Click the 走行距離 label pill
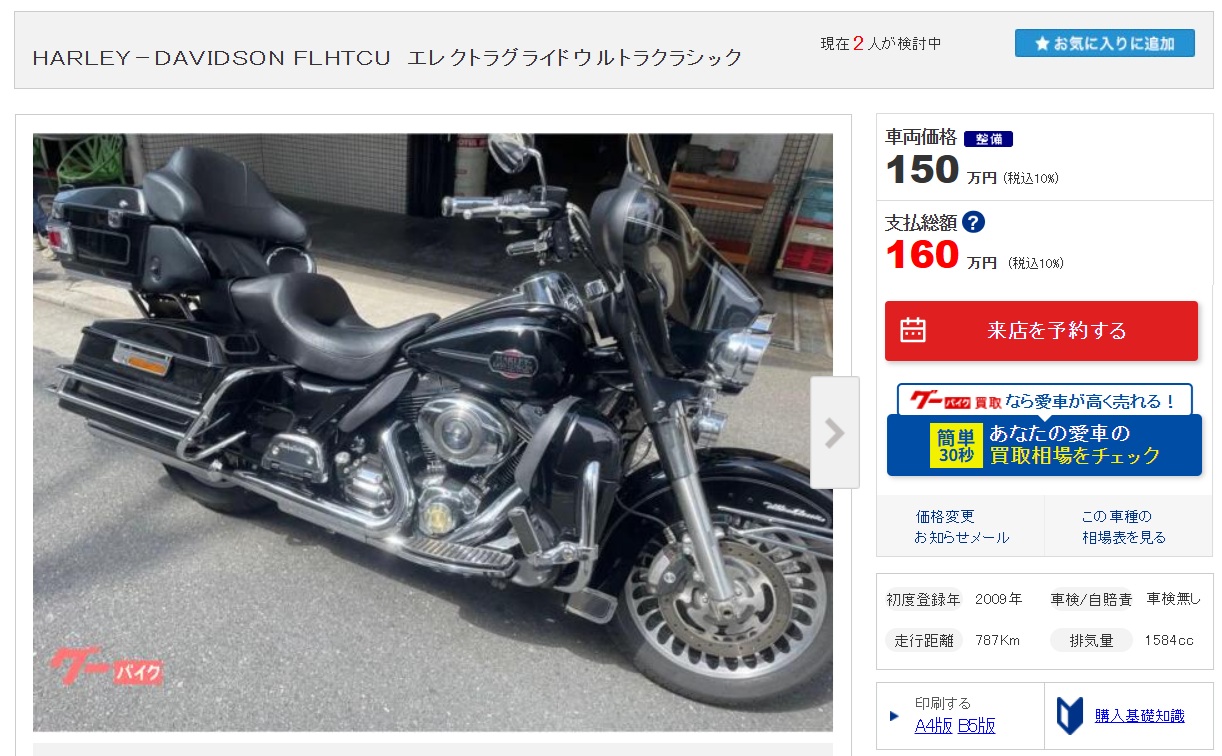1222x756 pixels. [x=924, y=640]
